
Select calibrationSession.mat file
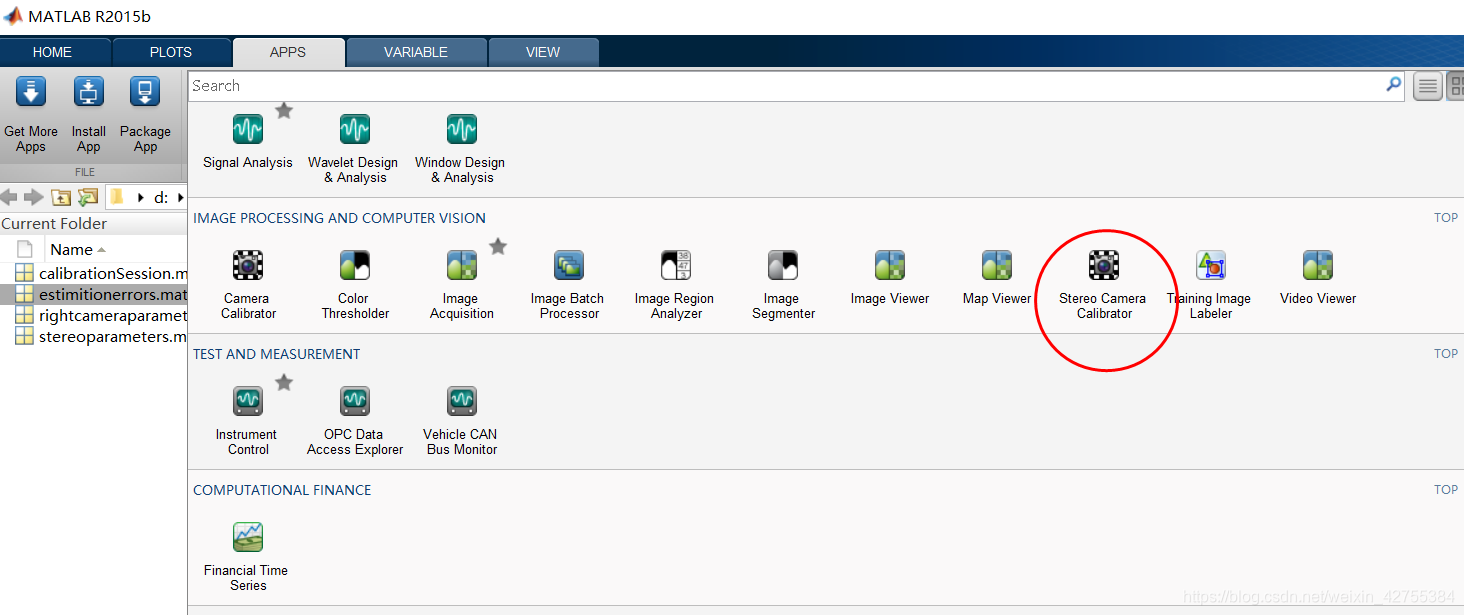tap(94, 273)
